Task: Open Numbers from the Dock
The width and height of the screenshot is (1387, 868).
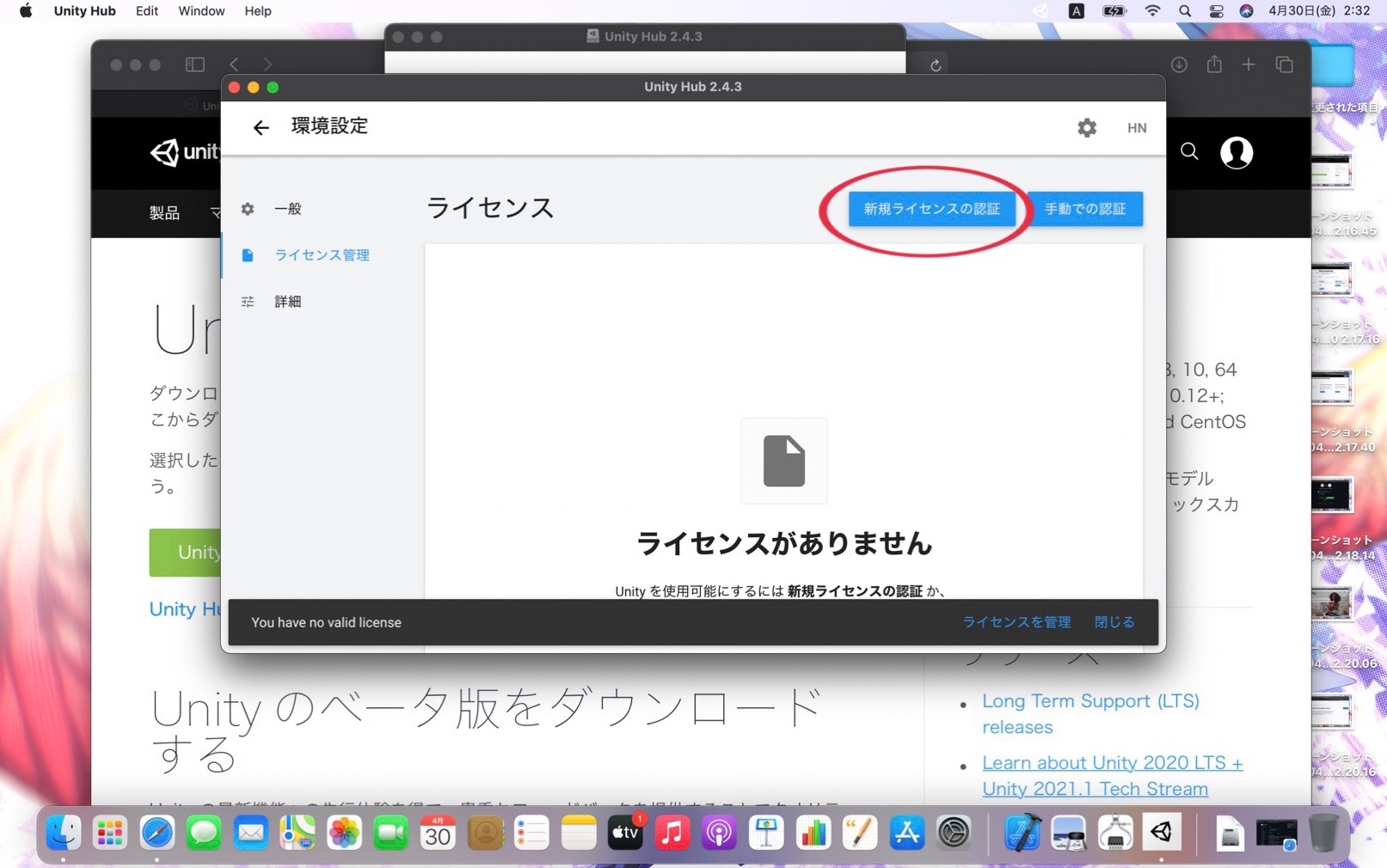Action: pyautogui.click(x=813, y=833)
